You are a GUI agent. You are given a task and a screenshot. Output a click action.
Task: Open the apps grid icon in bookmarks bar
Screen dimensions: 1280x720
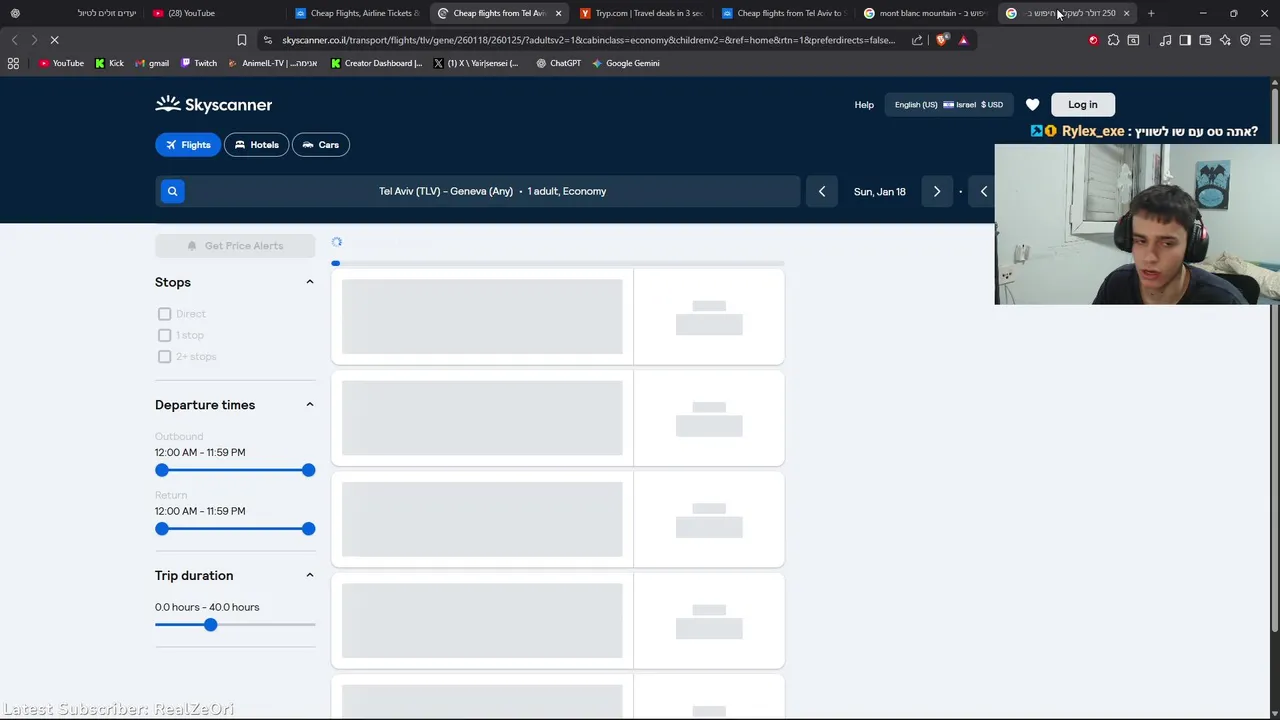click(13, 63)
